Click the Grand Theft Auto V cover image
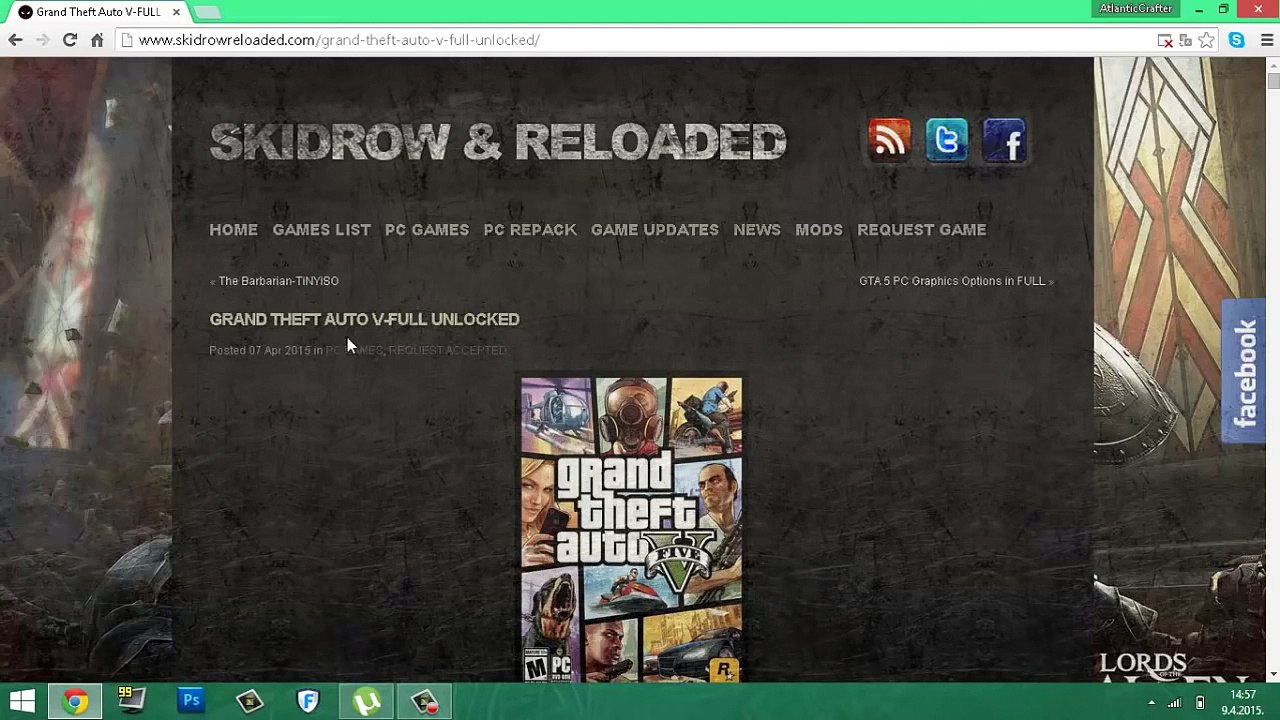 [x=631, y=529]
